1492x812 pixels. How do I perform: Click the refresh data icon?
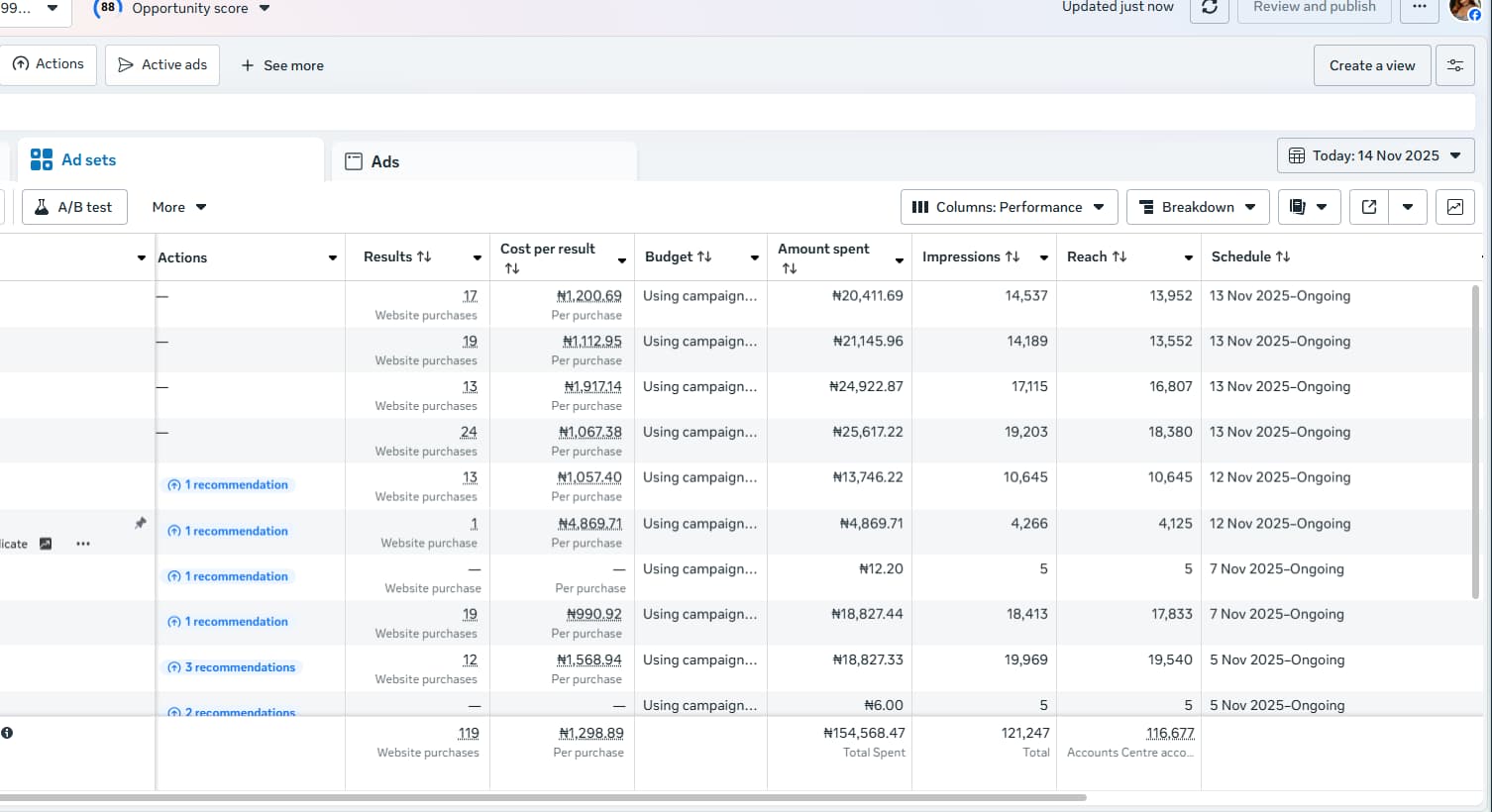point(1210,8)
